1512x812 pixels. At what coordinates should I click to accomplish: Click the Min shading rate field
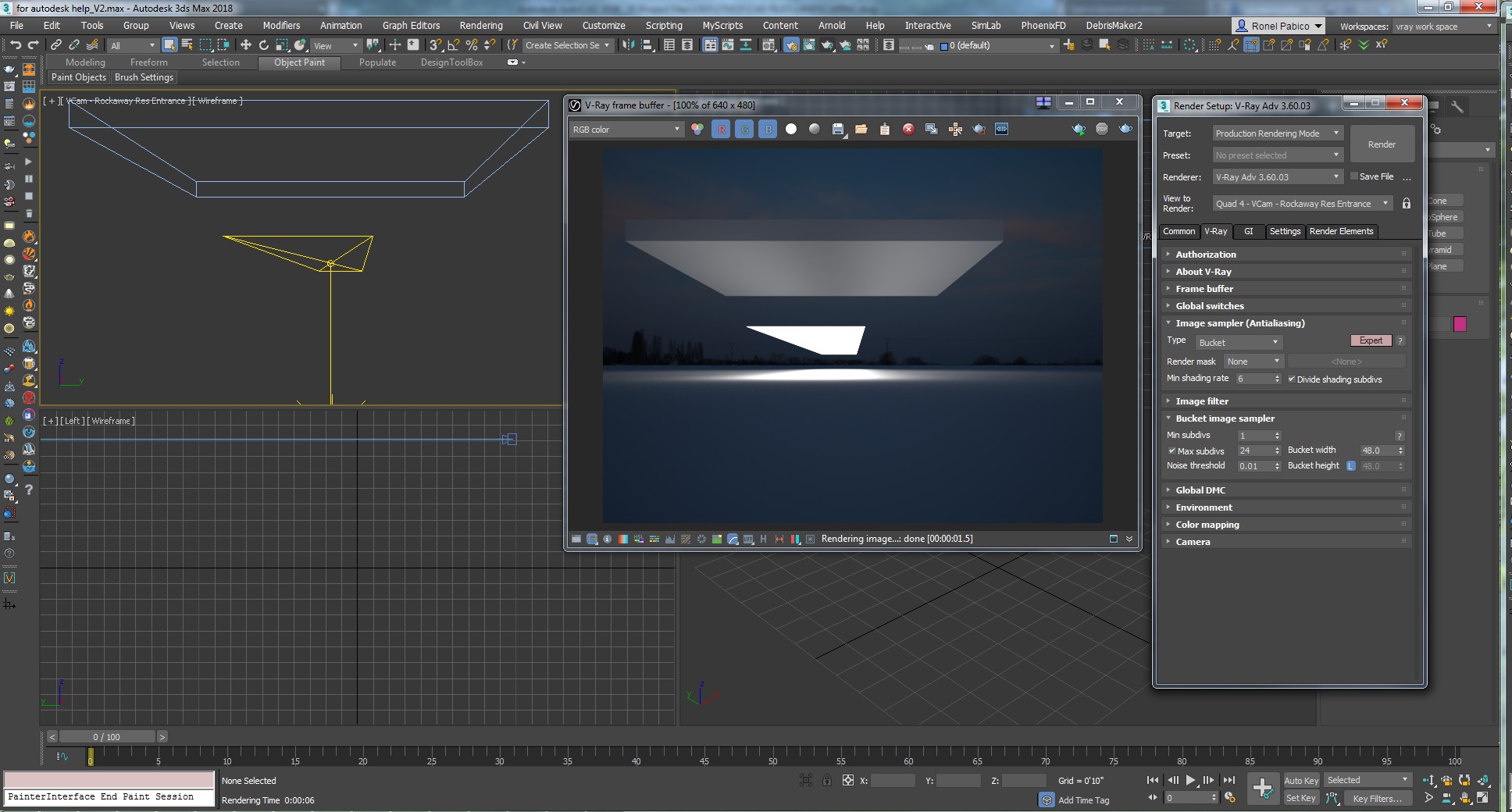click(x=1257, y=379)
